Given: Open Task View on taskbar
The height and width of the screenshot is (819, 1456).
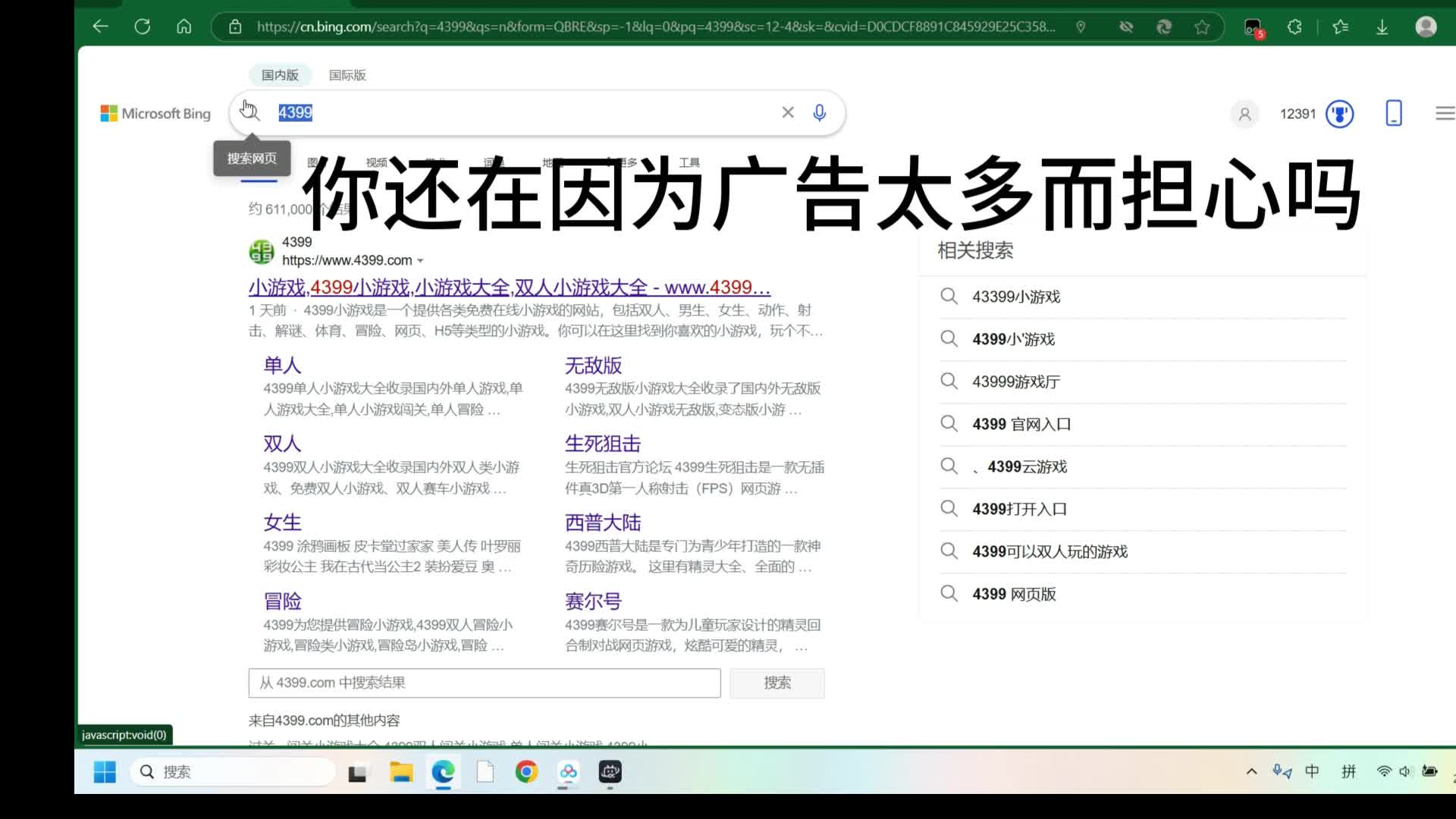Looking at the screenshot, I should tap(357, 772).
